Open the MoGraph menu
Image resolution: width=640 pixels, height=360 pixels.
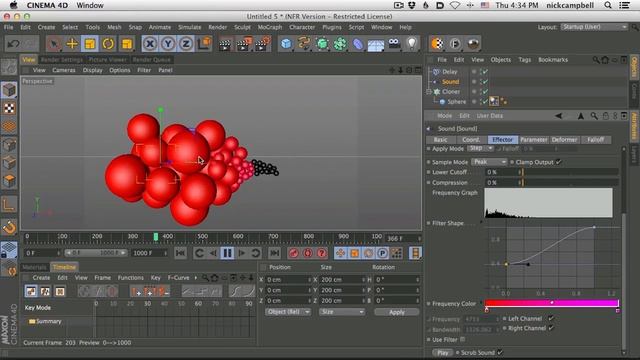[x=269, y=27]
